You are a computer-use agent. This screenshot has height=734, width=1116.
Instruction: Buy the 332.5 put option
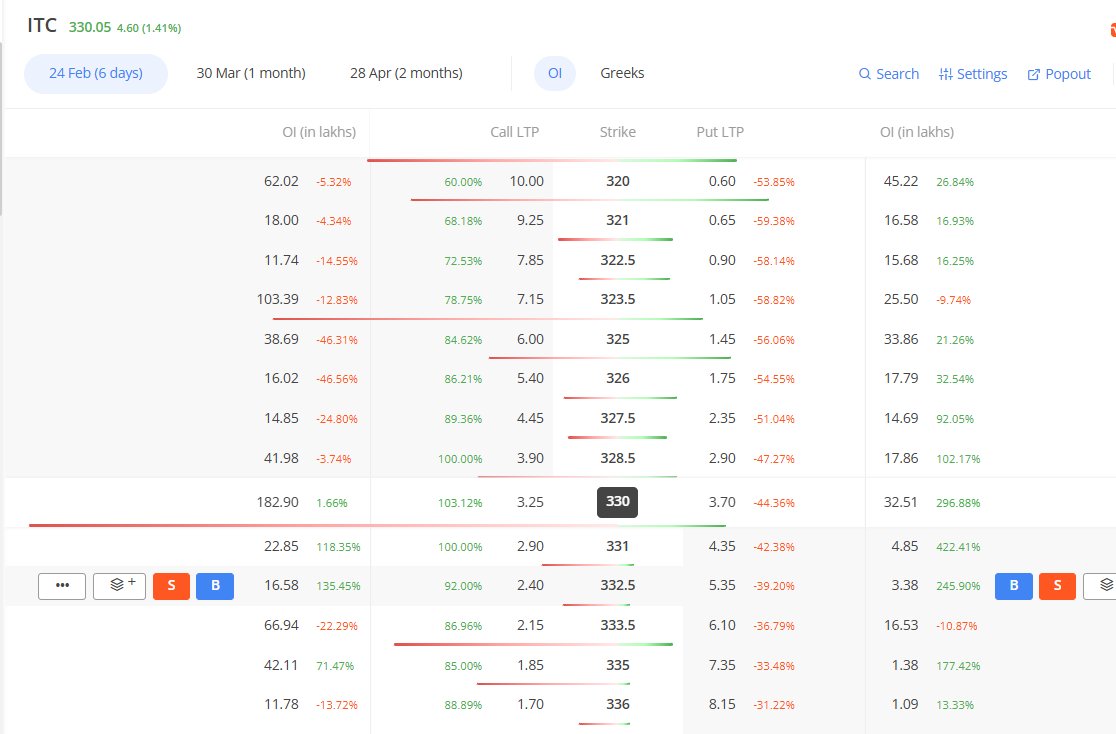pos(1014,586)
